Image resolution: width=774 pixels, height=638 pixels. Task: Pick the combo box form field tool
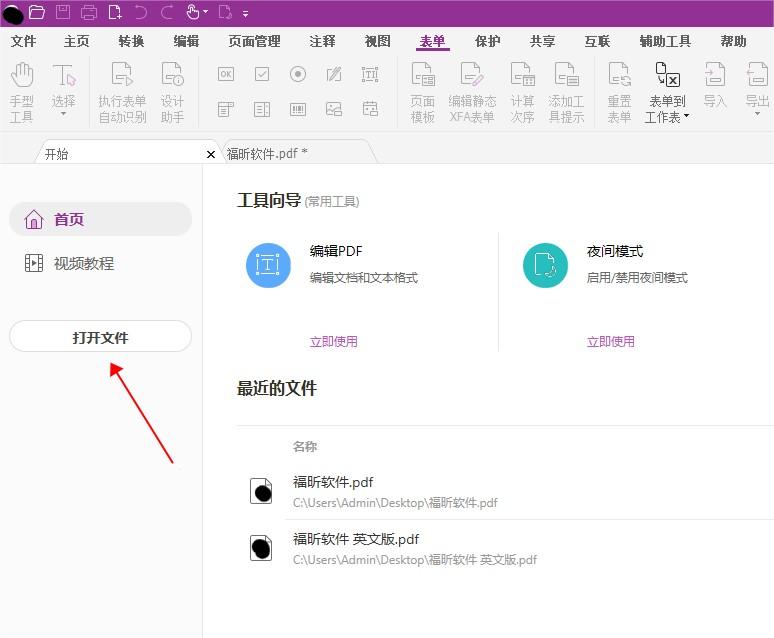(x=226, y=109)
